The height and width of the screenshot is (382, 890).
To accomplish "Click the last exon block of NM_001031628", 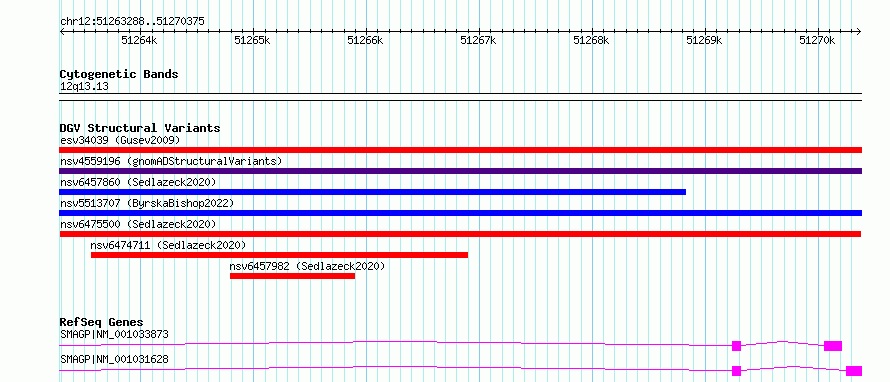I will (854, 371).
